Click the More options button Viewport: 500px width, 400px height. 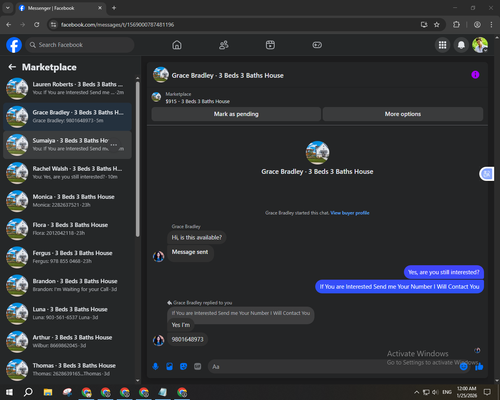click(x=403, y=114)
